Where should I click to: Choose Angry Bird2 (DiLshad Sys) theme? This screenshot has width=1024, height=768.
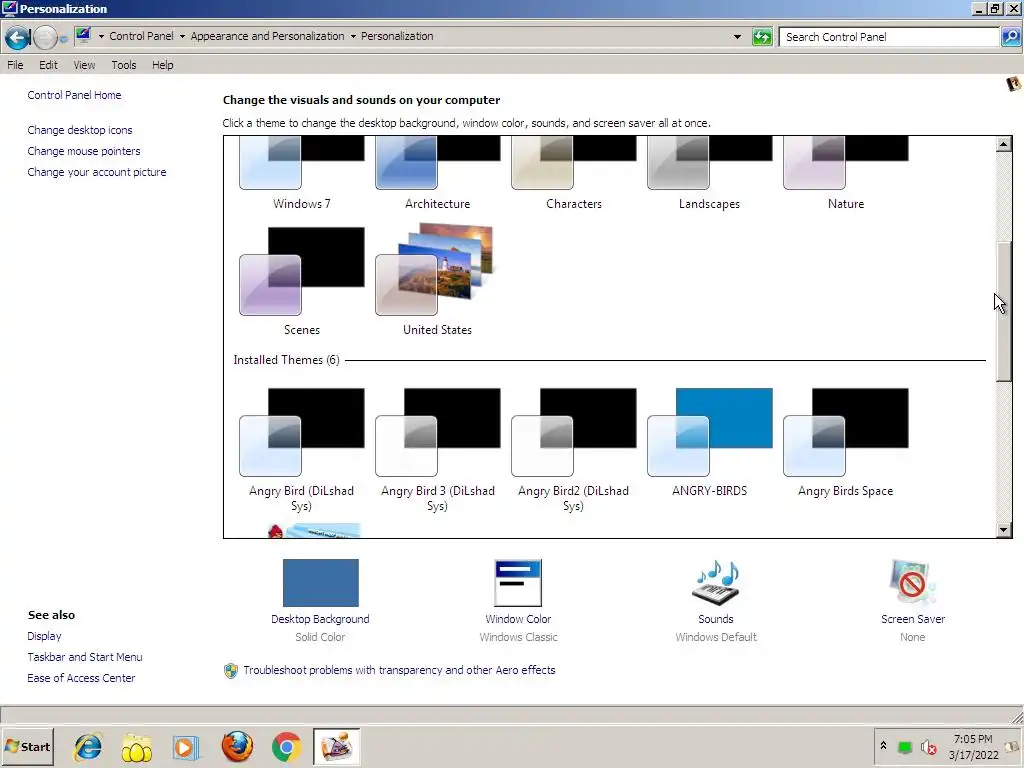573,450
